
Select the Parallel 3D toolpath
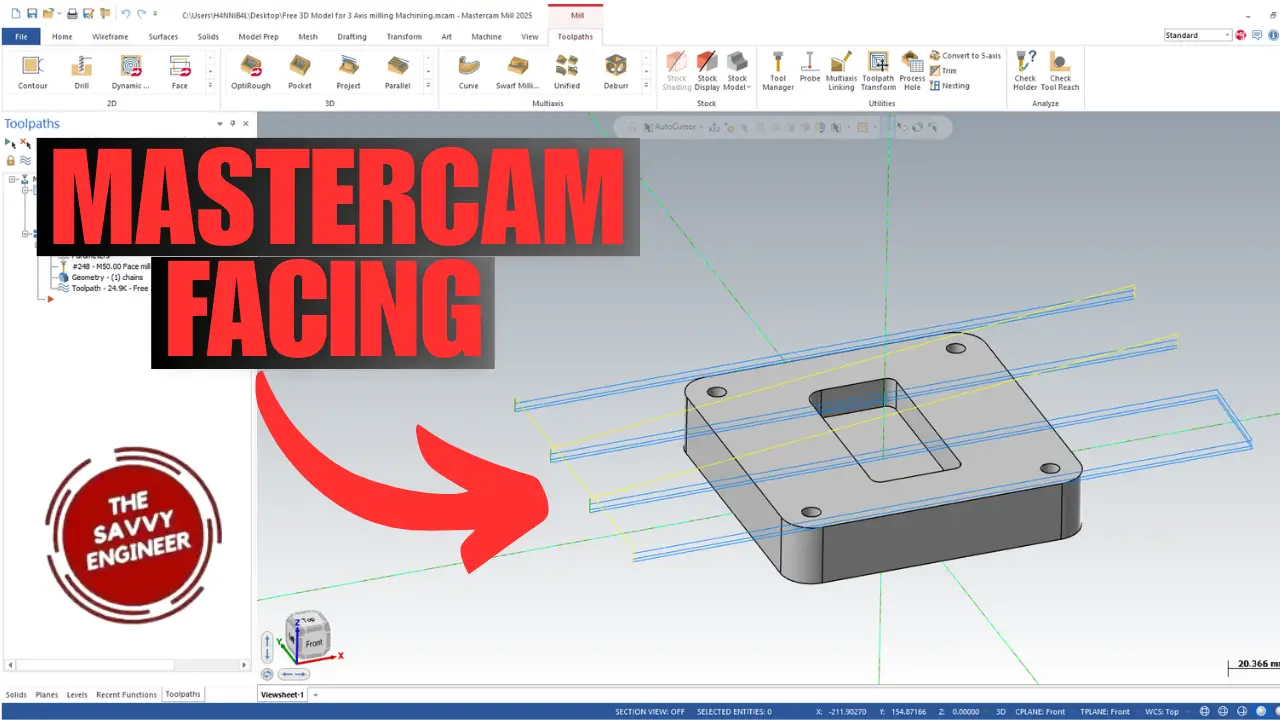pyautogui.click(x=397, y=72)
